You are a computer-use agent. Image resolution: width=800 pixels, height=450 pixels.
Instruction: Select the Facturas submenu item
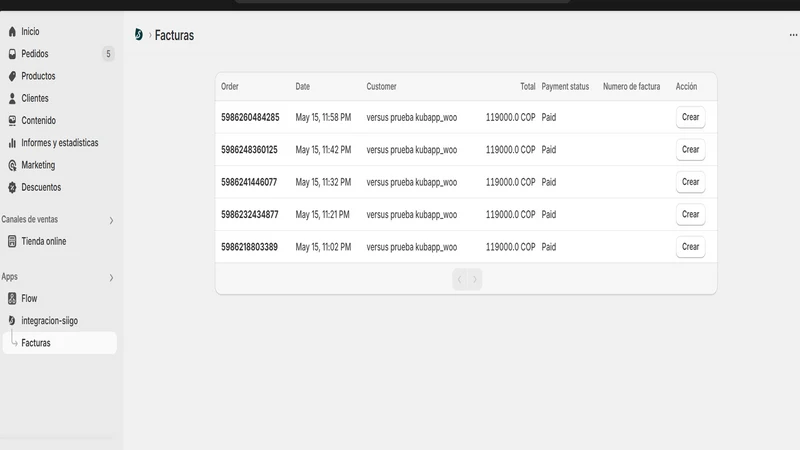(59, 343)
